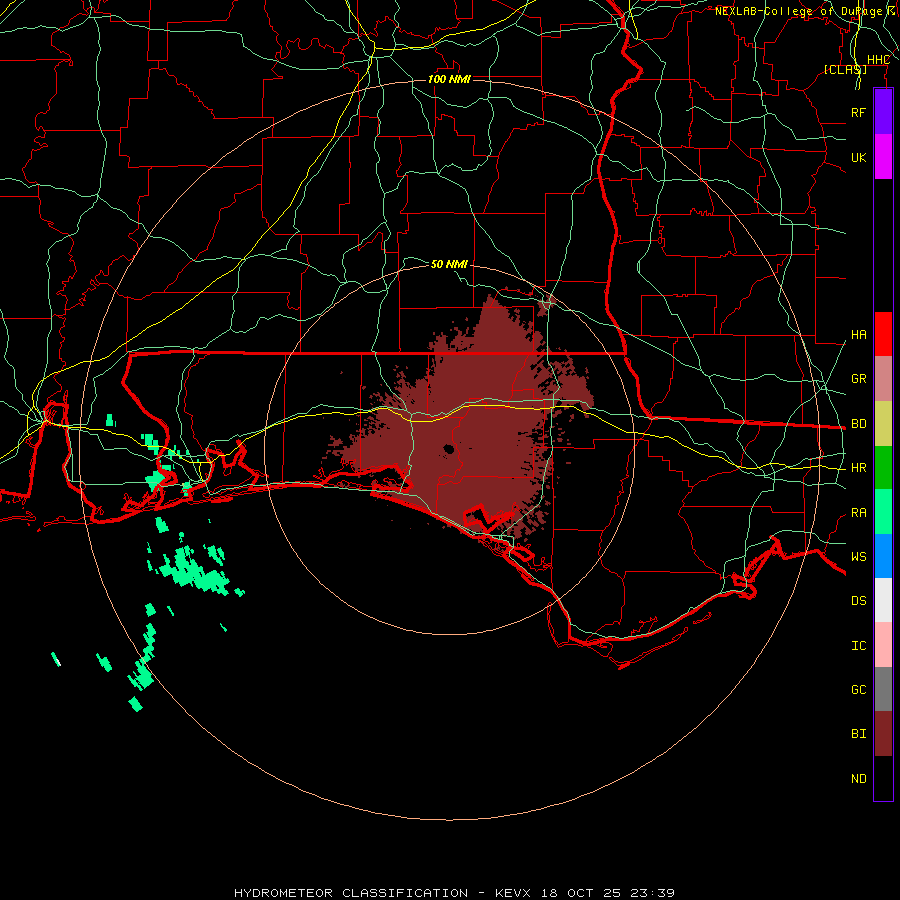This screenshot has height=900, width=900.
Task: Click the black radar site dot
Action: [x=449, y=449]
